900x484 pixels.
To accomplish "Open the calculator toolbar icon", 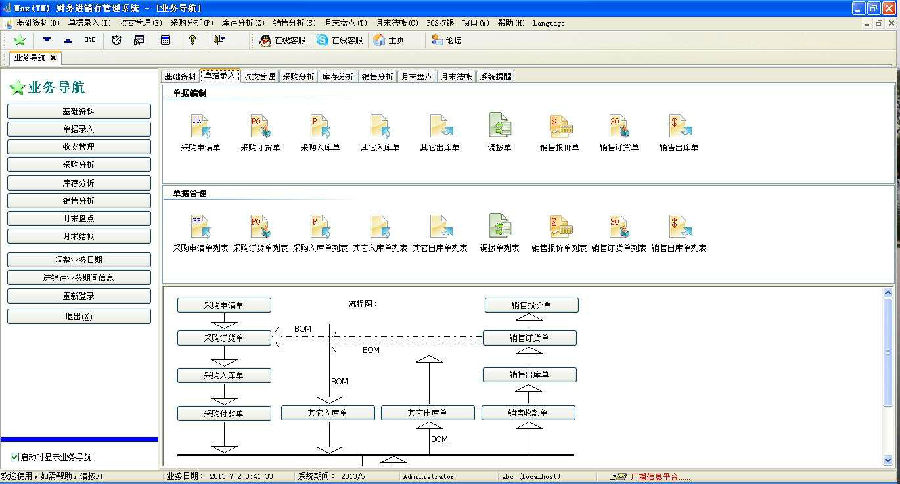I will [165, 40].
